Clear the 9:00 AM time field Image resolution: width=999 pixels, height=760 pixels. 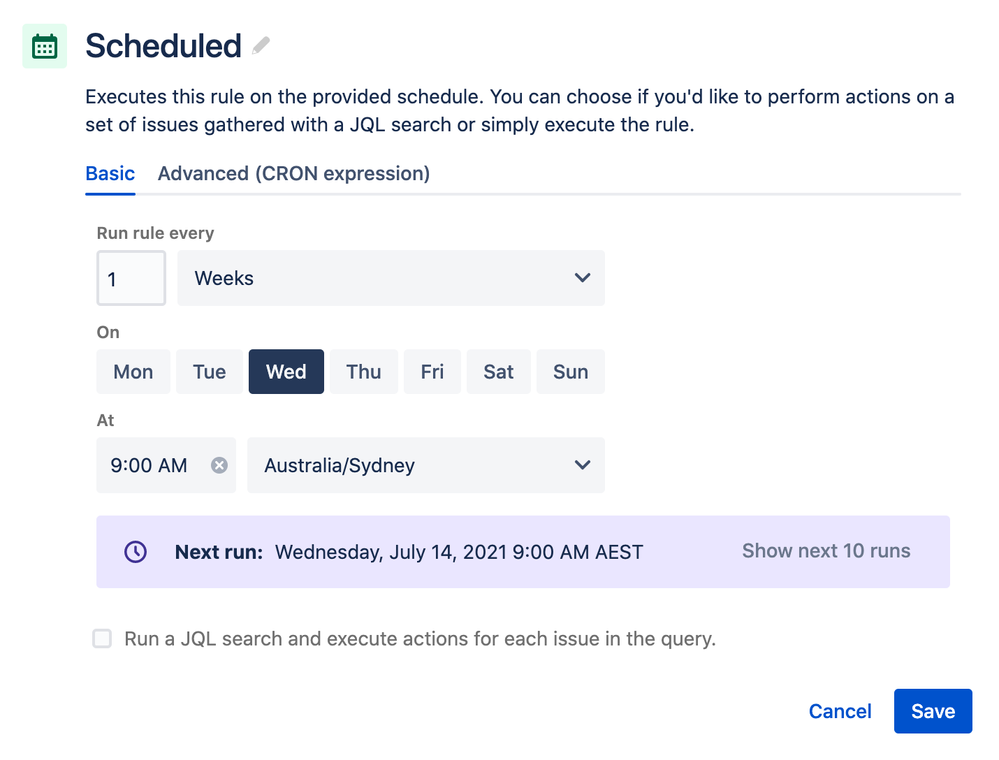[x=219, y=465]
